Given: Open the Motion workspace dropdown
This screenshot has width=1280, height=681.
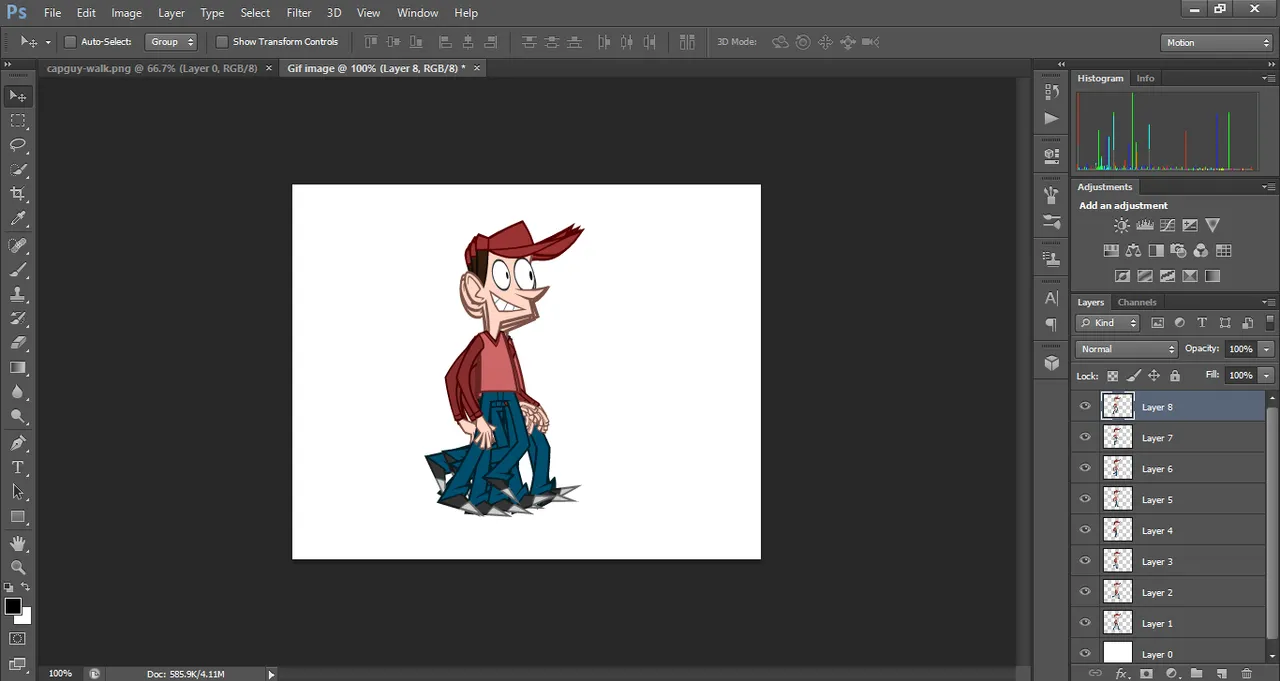Looking at the screenshot, I should tap(1217, 42).
